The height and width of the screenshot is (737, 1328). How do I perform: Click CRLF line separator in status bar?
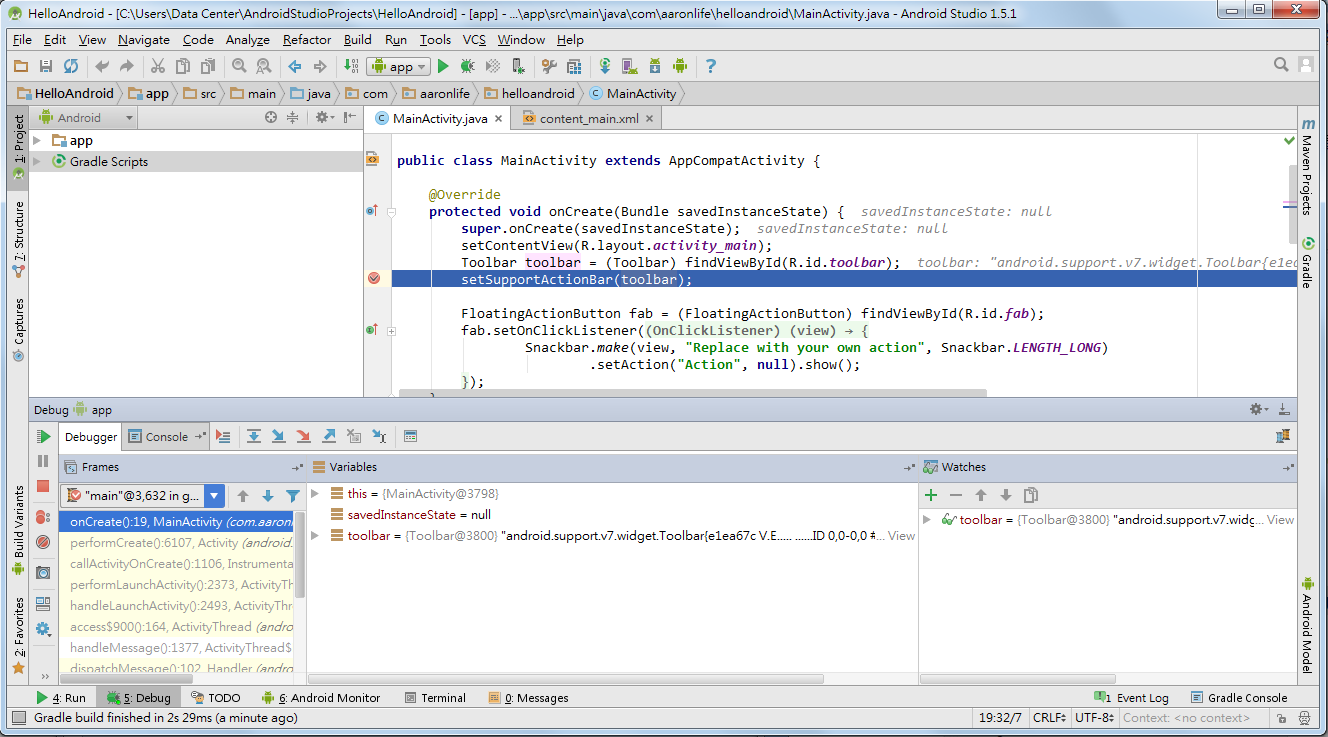point(1048,718)
